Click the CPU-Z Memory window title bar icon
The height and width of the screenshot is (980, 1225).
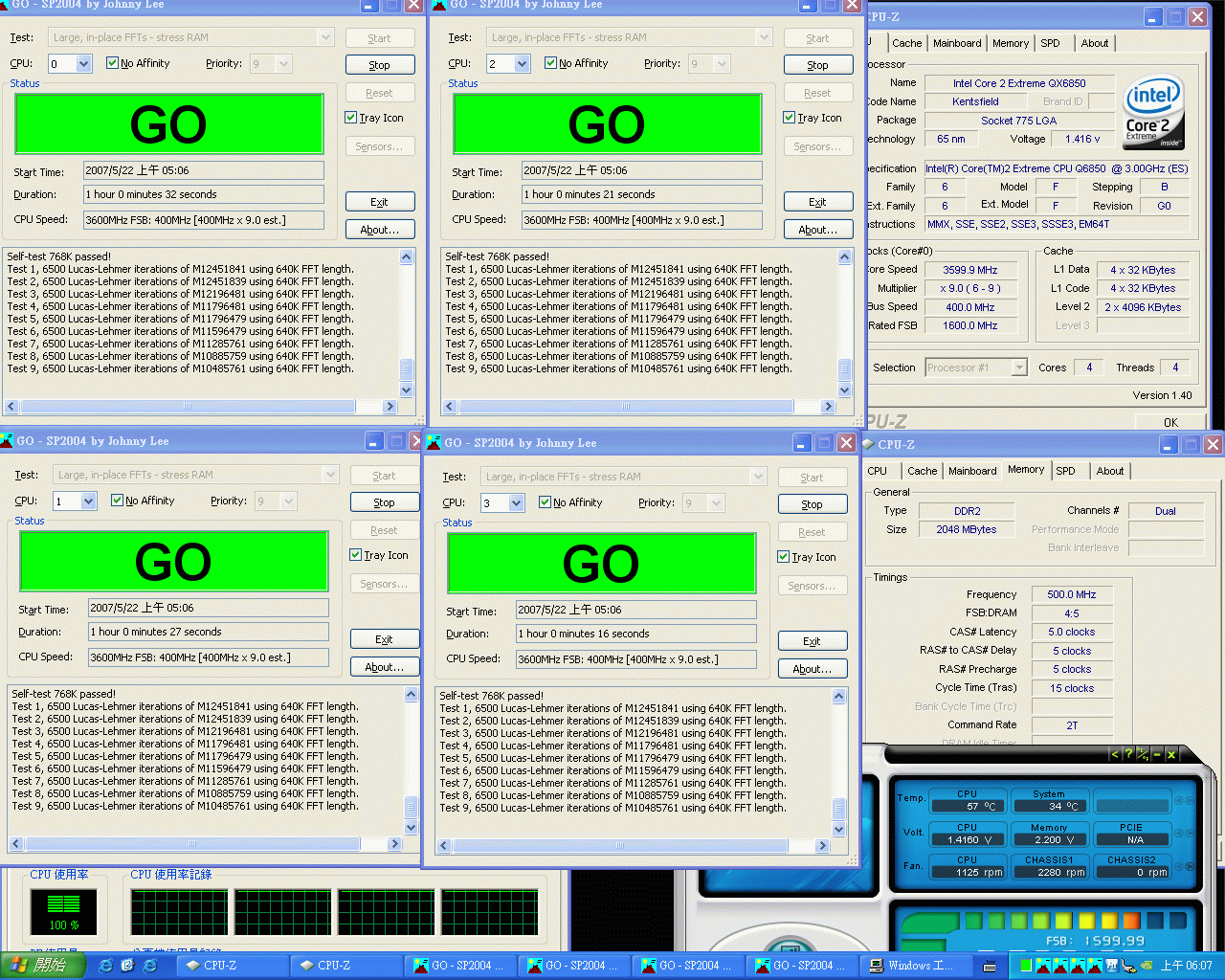coord(868,444)
